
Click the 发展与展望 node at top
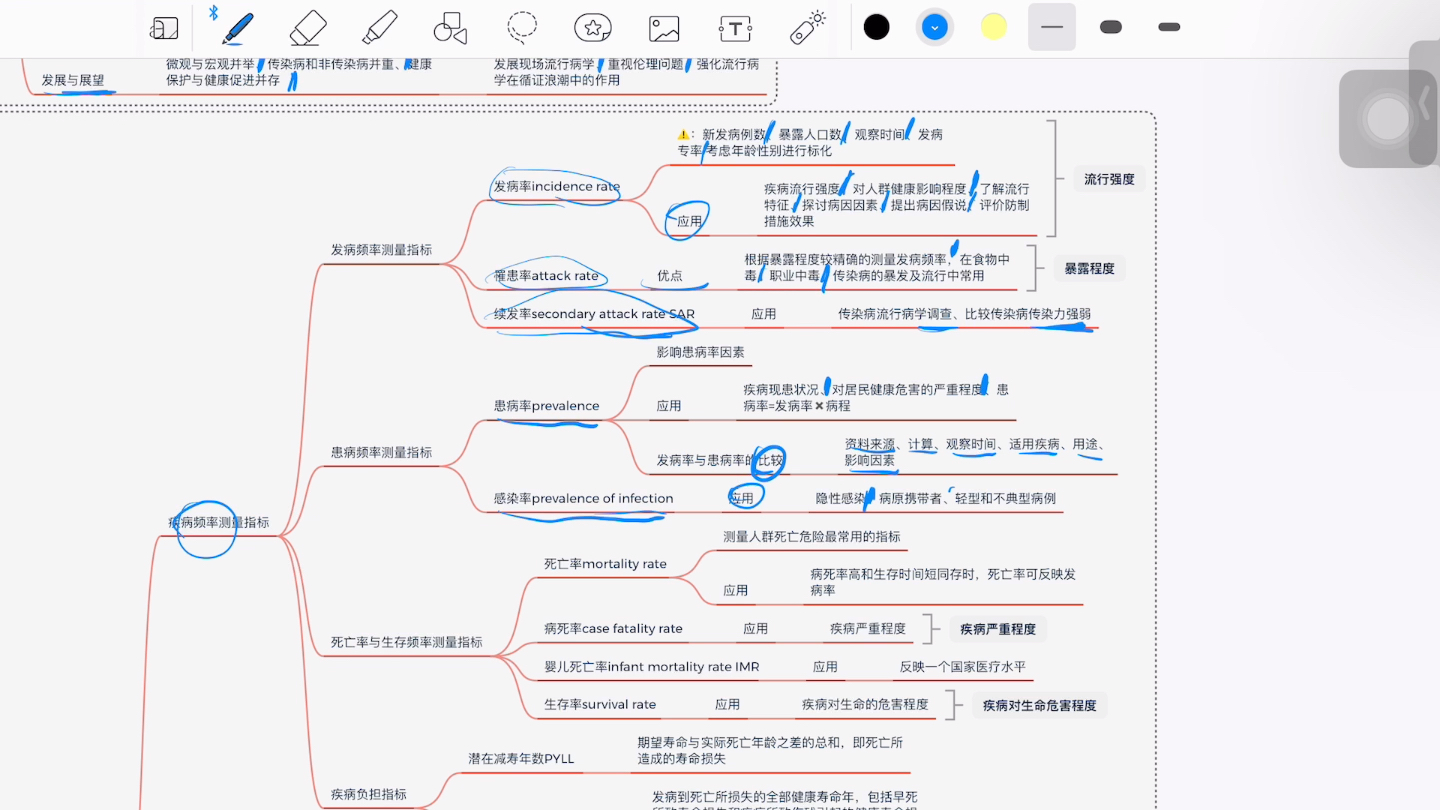72,80
